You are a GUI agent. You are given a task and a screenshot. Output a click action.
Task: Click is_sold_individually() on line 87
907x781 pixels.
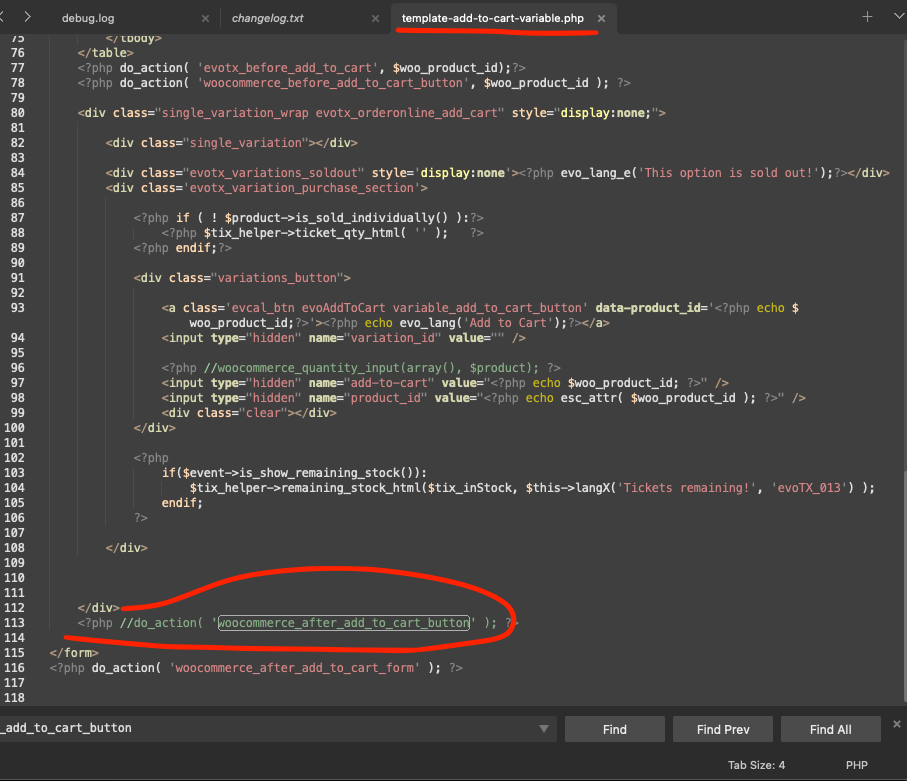(371, 218)
